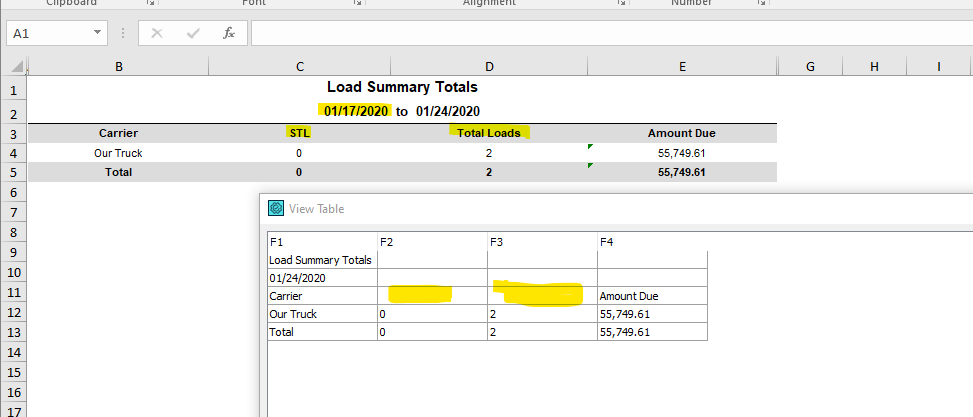Click the highlighted Total Loads header cell
Image resolution: width=973 pixels, height=417 pixels.
489,133
